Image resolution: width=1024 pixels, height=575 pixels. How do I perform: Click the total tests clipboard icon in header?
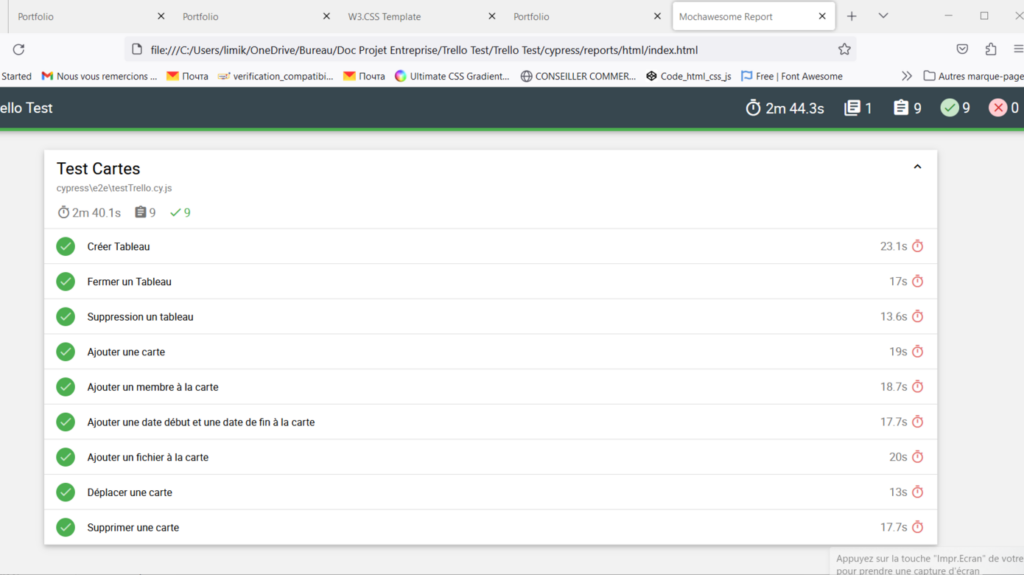click(900, 108)
